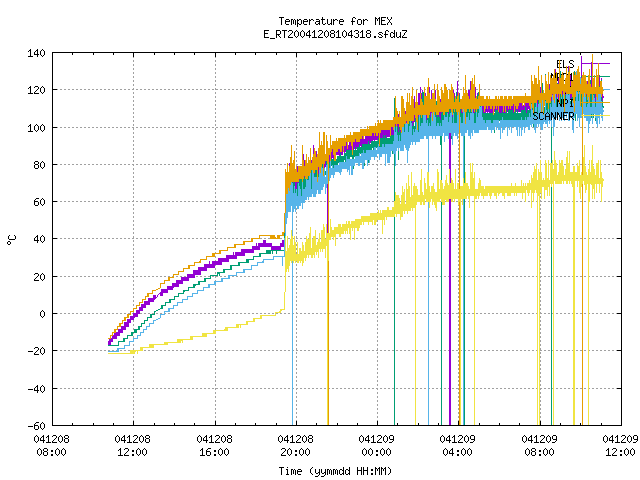Click the y-axis tick label '40'
The image size is (640, 480).
(40, 239)
